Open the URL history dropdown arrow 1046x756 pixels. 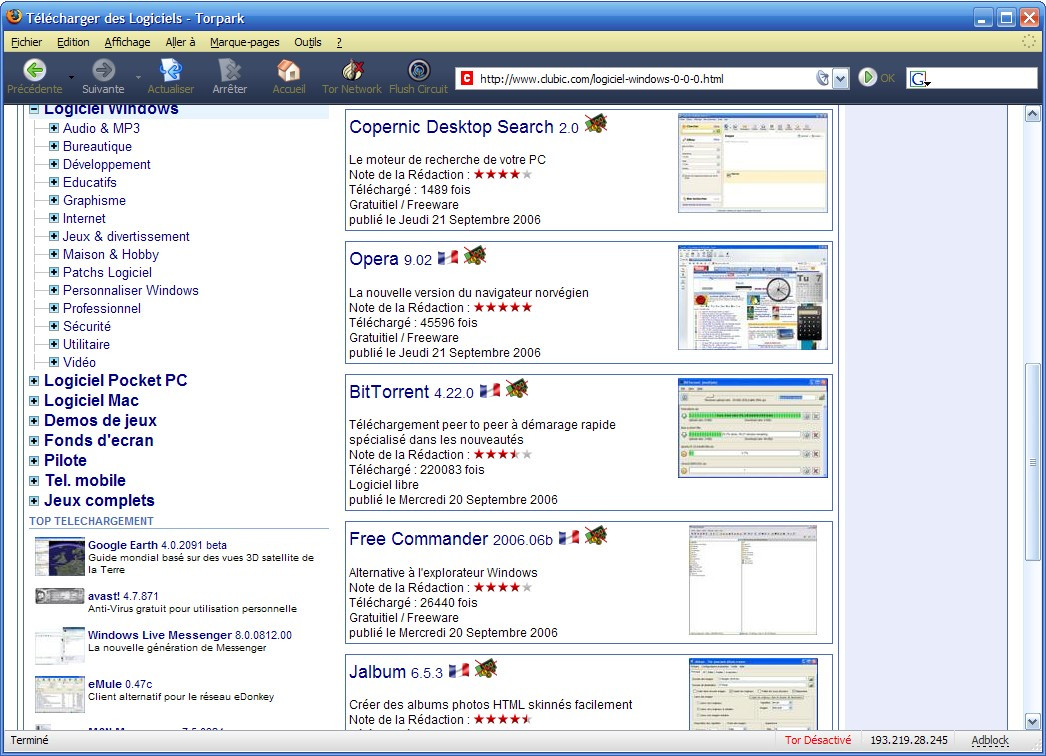[840, 78]
